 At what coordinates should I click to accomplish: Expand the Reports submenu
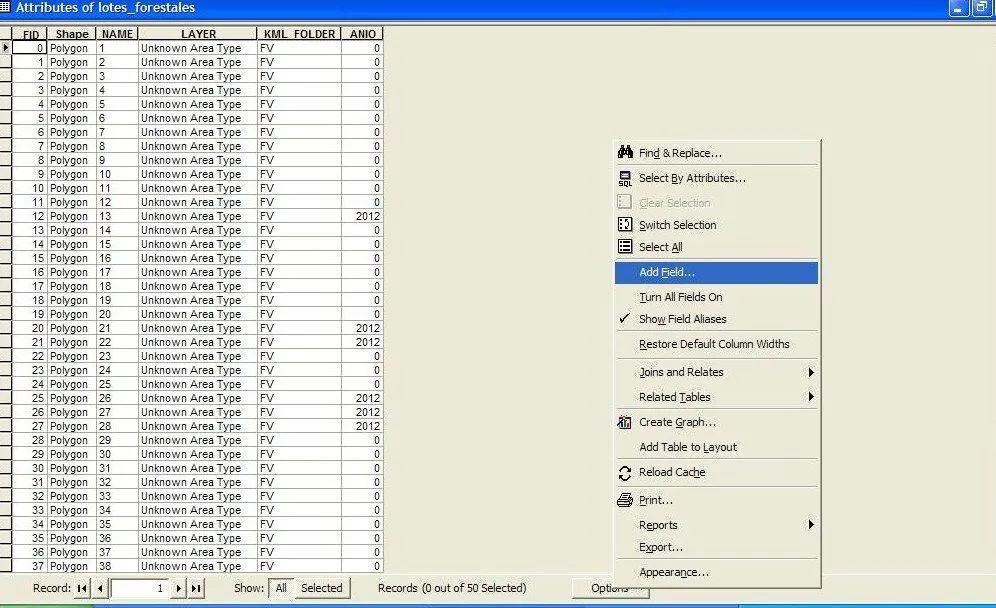click(811, 525)
